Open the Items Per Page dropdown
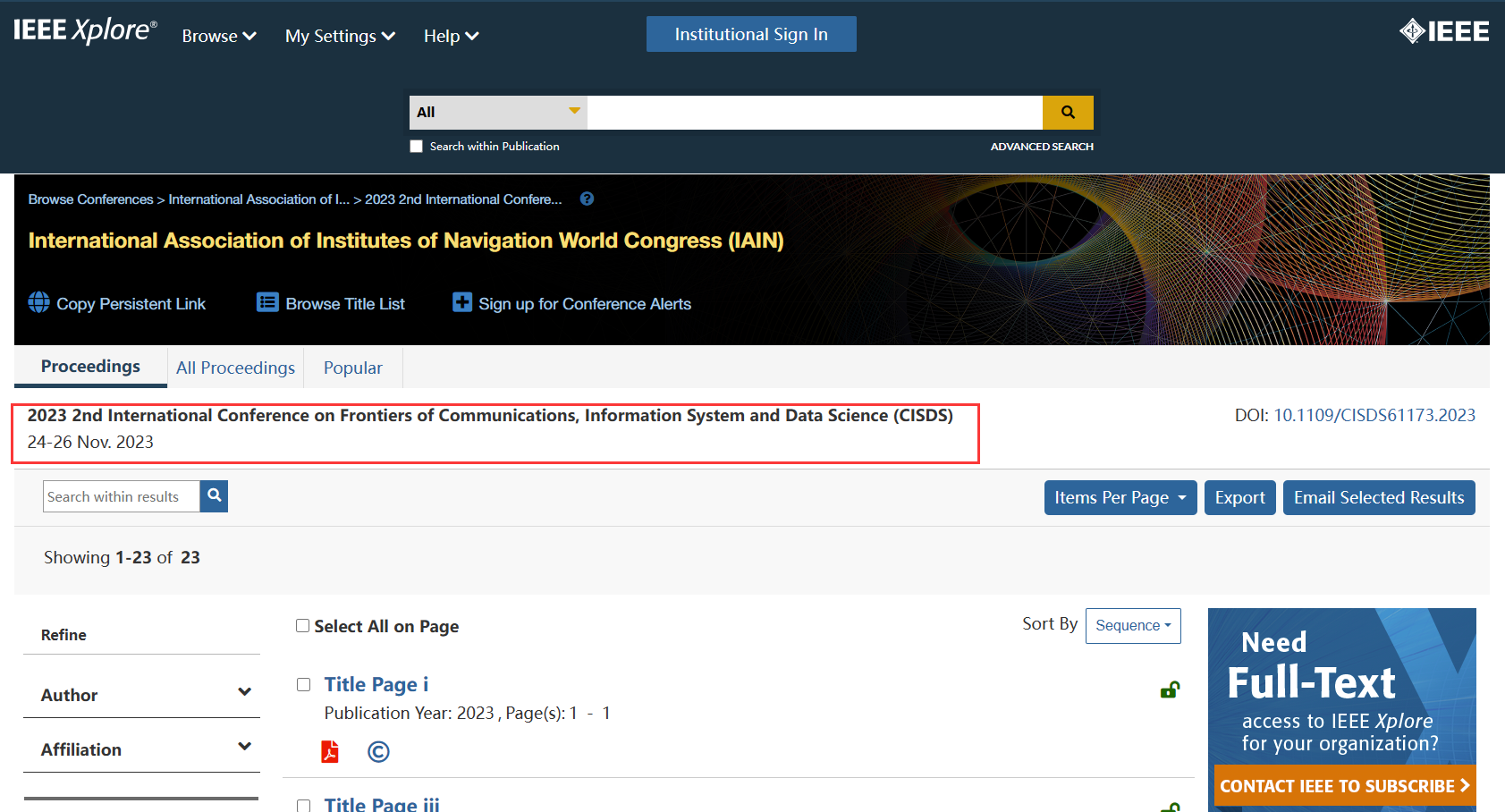 [1120, 497]
